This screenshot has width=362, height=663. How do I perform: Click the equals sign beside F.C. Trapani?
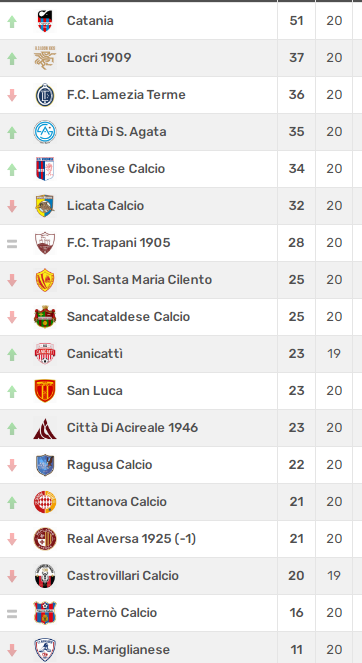[12, 244]
